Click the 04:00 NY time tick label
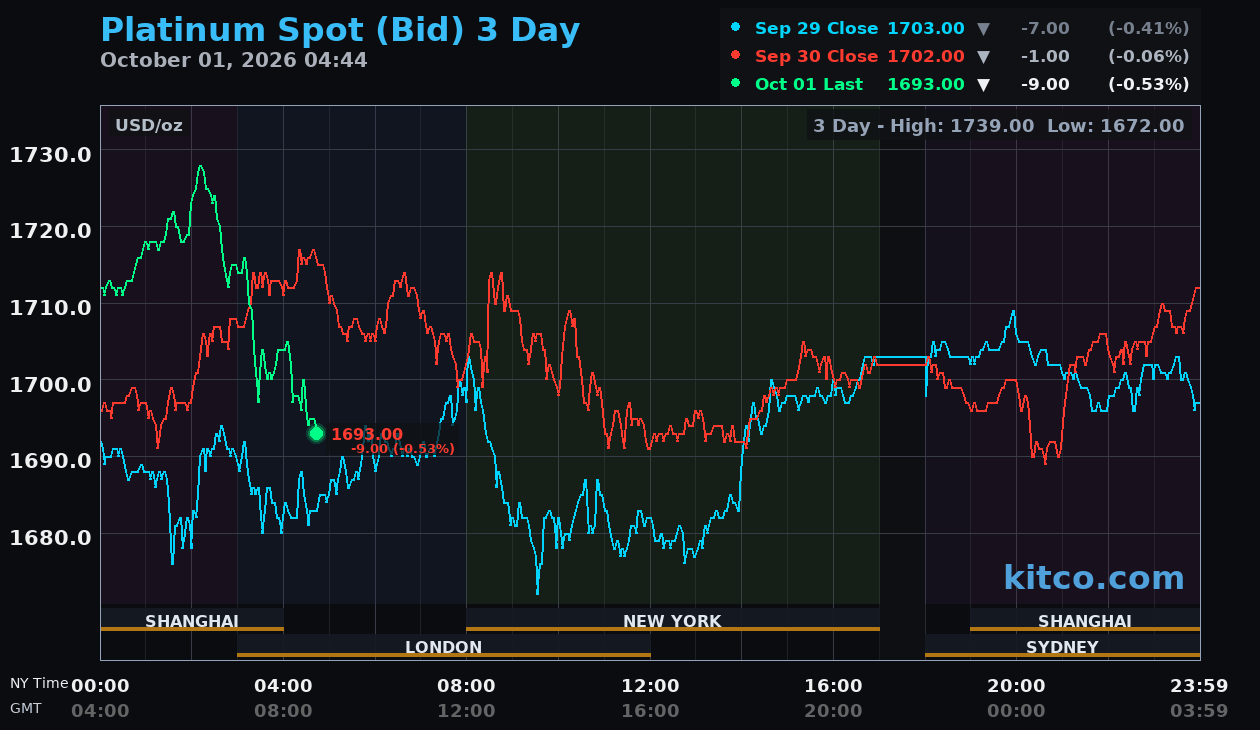Screen dimensions: 1260x730 [x=283, y=686]
